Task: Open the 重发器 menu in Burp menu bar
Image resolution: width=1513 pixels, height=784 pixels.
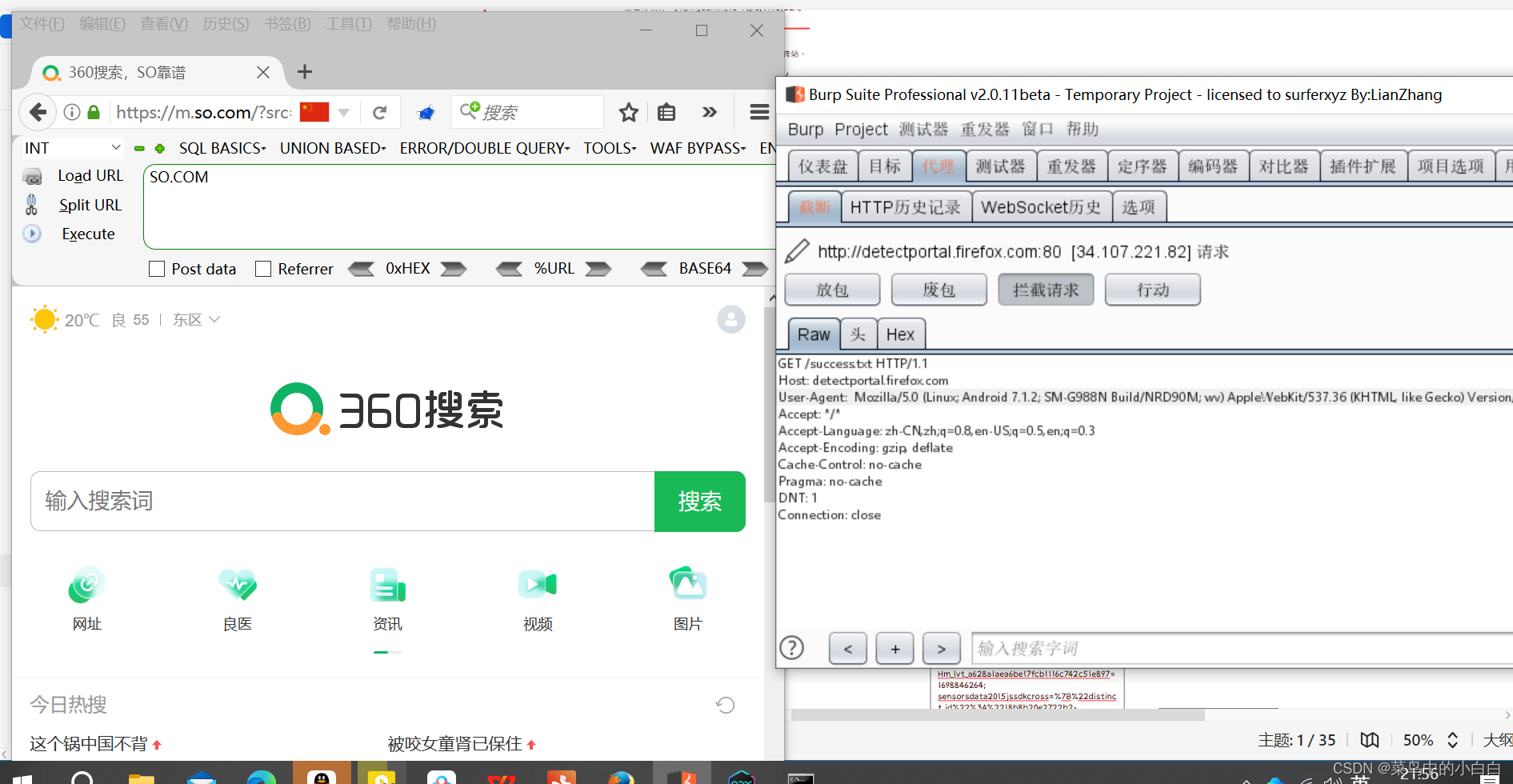Action: coord(984,129)
